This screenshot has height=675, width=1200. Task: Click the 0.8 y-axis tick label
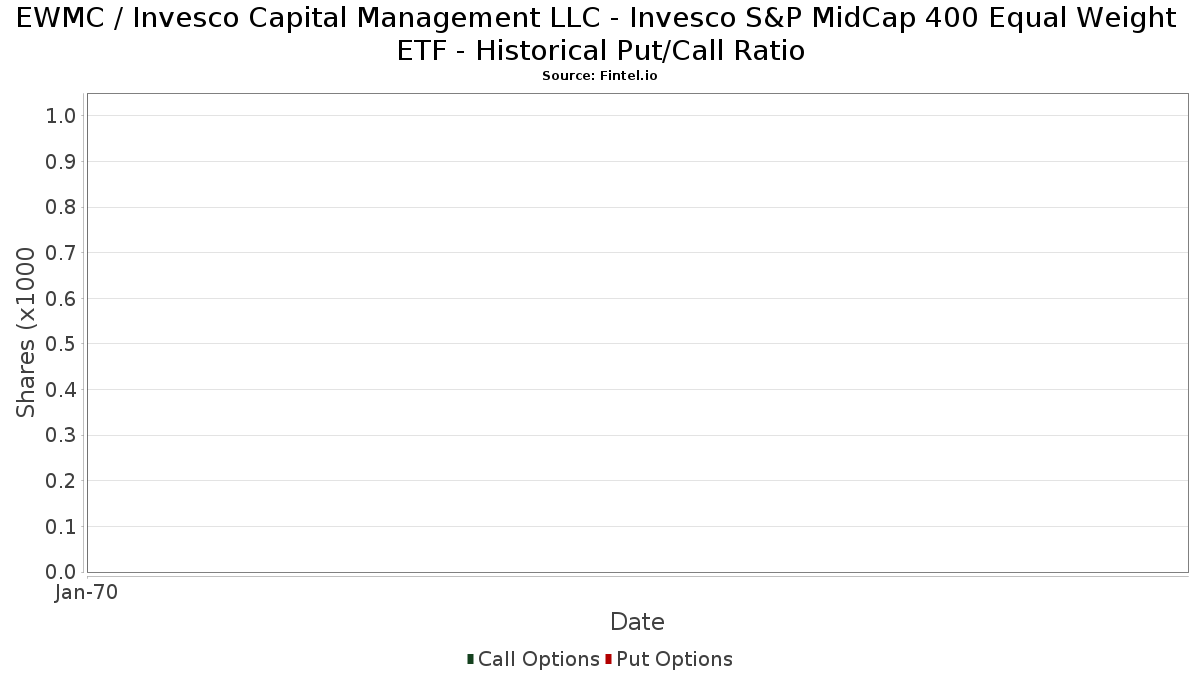click(61, 207)
